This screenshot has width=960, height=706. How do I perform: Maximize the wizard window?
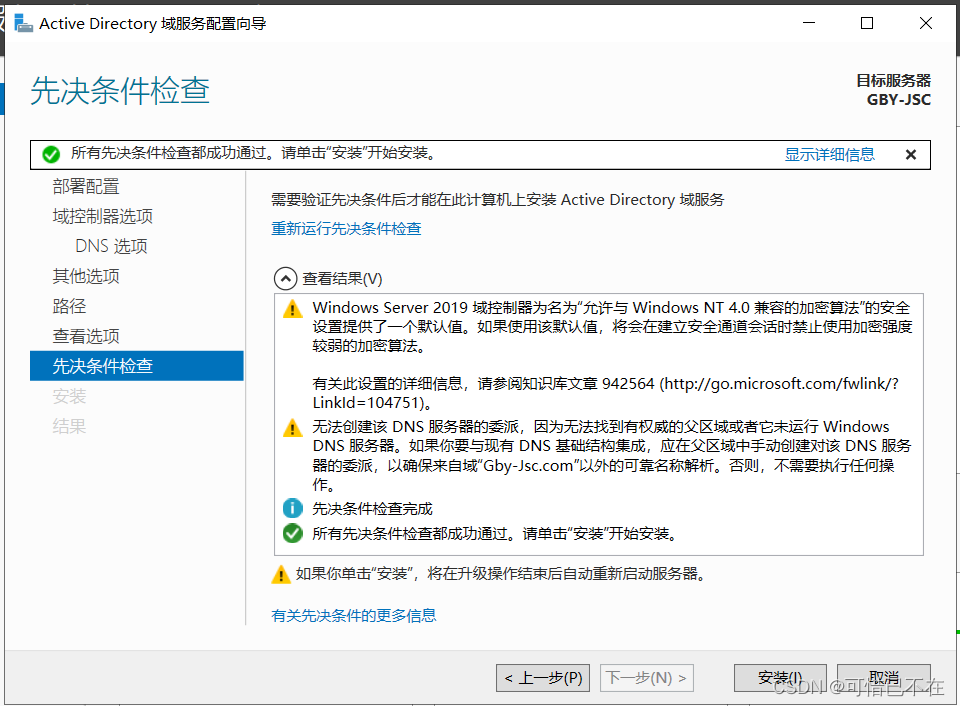coord(867,23)
